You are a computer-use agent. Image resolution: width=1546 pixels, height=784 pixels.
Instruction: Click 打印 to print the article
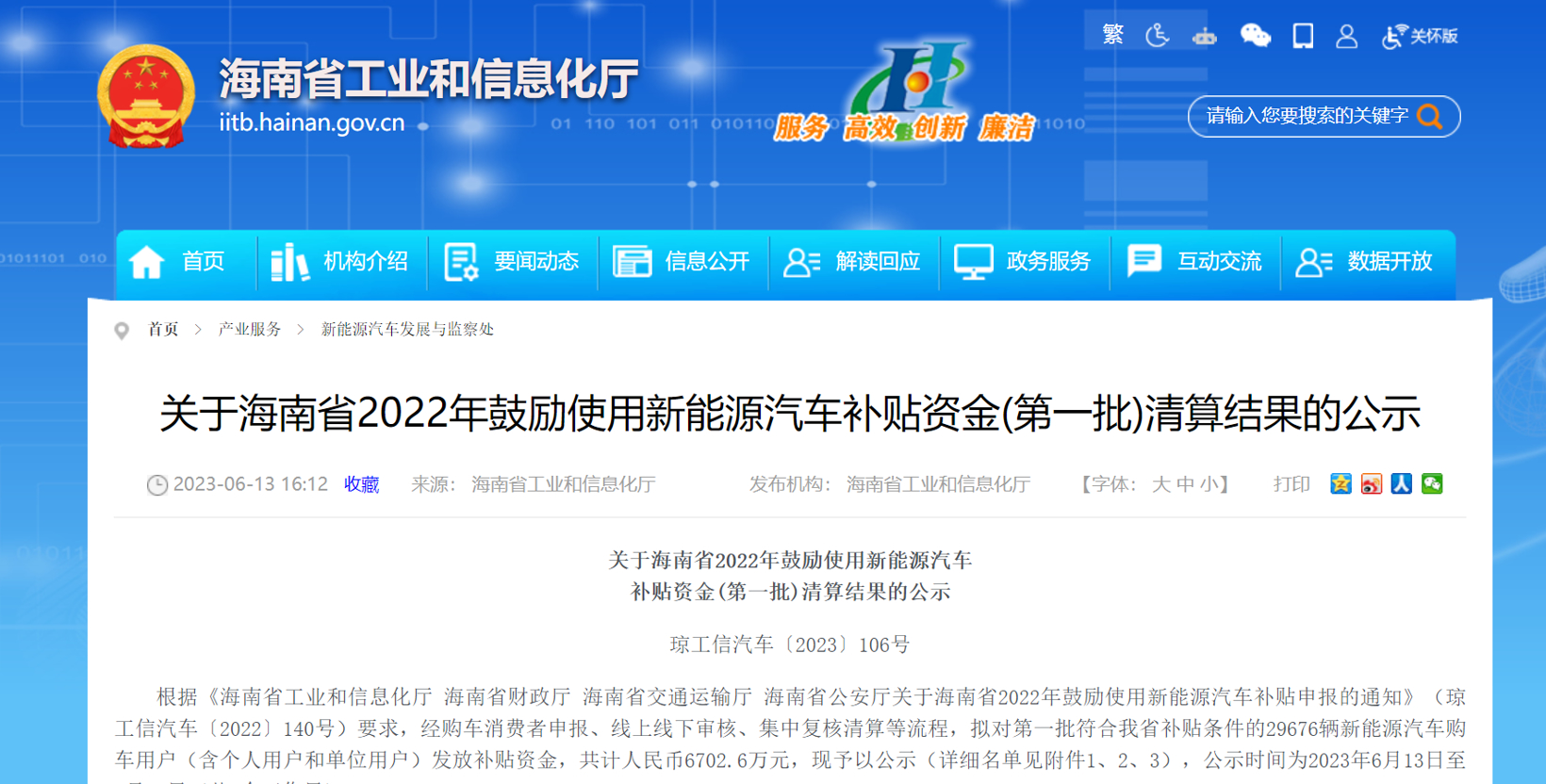click(x=1291, y=484)
